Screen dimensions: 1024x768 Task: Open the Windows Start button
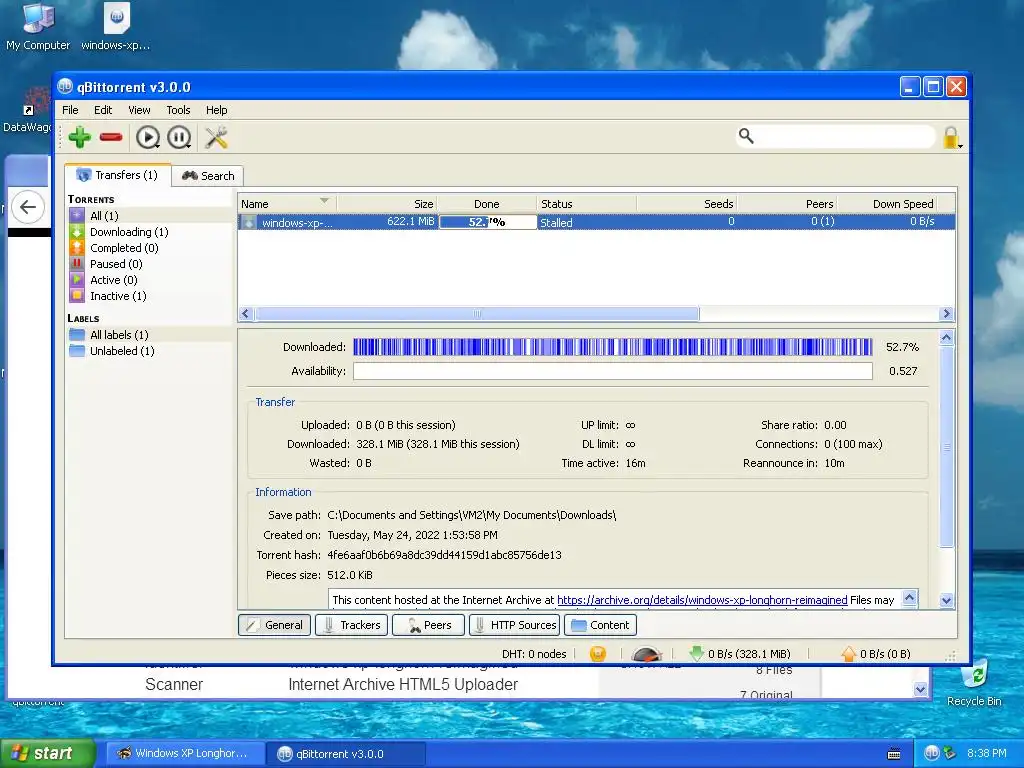tap(48, 753)
